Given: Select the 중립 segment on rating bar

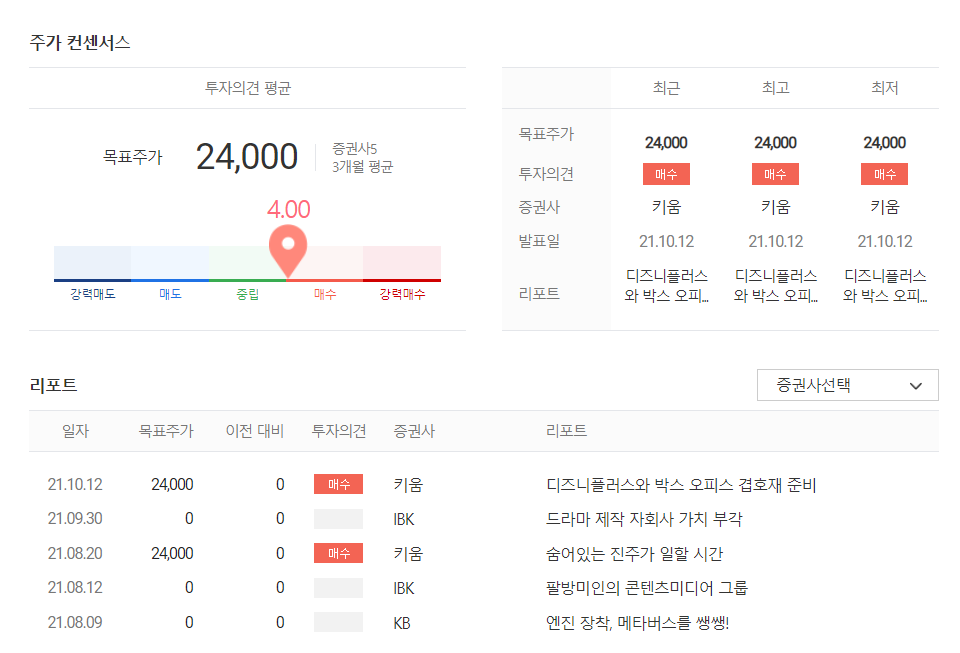Looking at the screenshot, I should (x=247, y=264).
